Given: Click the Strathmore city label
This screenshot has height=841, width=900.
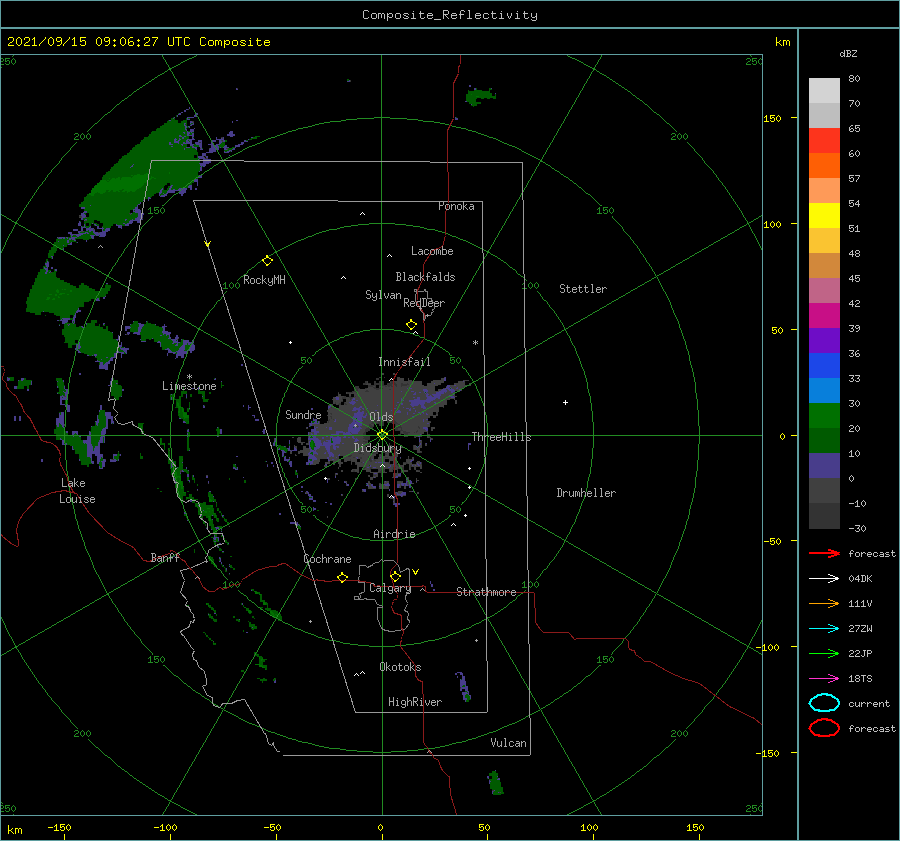Looking at the screenshot, I should click(486, 592).
